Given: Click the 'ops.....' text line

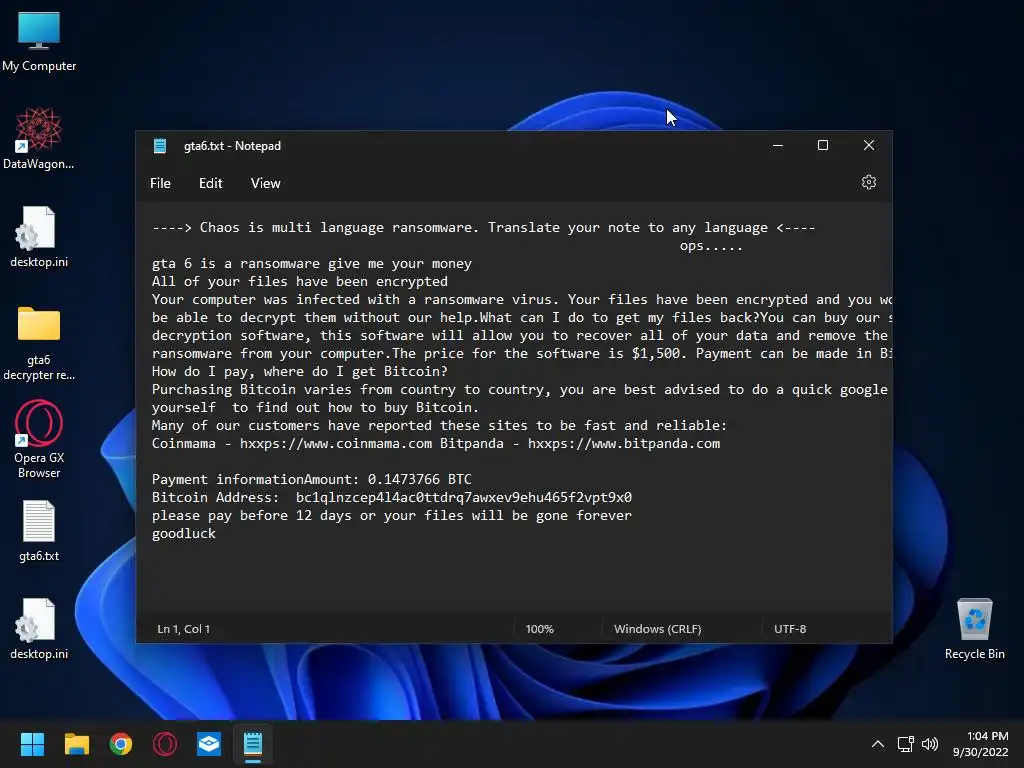Looking at the screenshot, I should pos(711,246).
